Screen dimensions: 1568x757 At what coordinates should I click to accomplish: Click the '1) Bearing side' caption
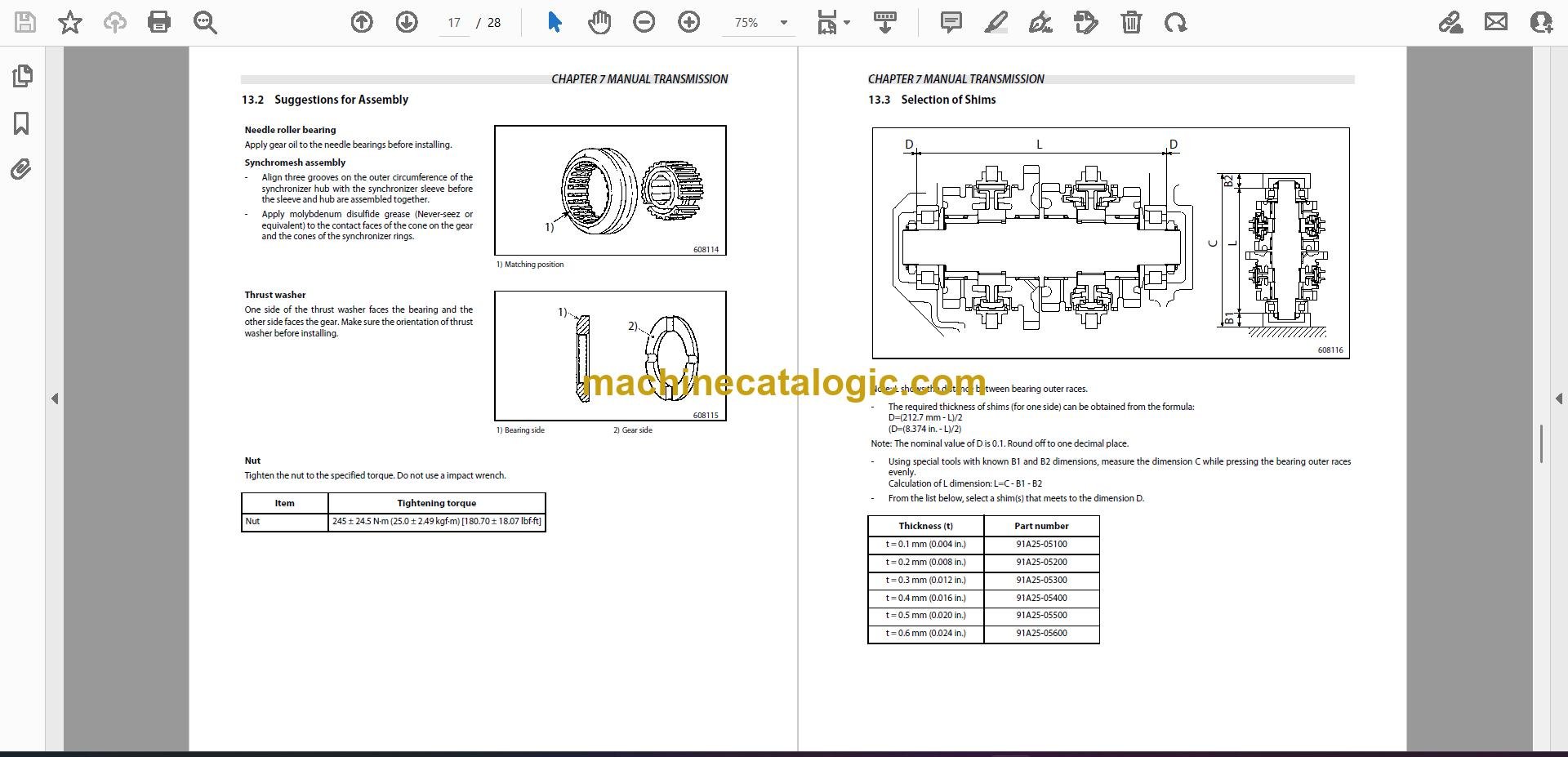(520, 430)
